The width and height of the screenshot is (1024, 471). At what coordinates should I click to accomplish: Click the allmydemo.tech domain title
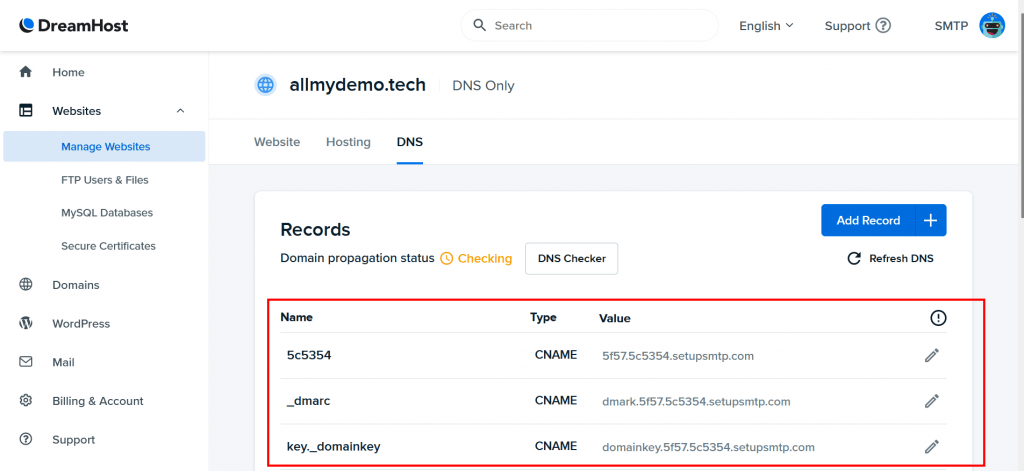pos(358,85)
